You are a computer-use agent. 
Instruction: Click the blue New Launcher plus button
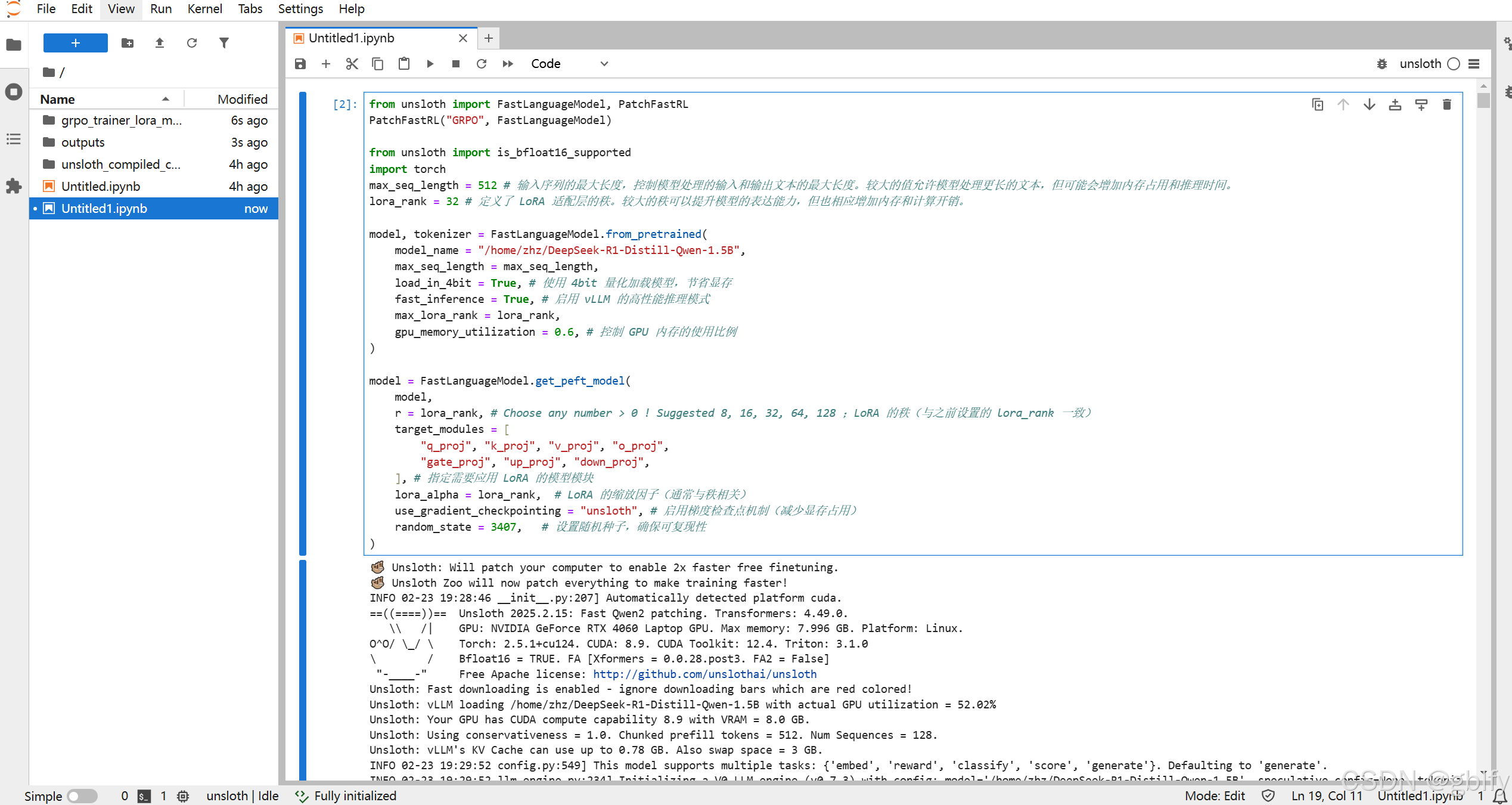[x=76, y=43]
